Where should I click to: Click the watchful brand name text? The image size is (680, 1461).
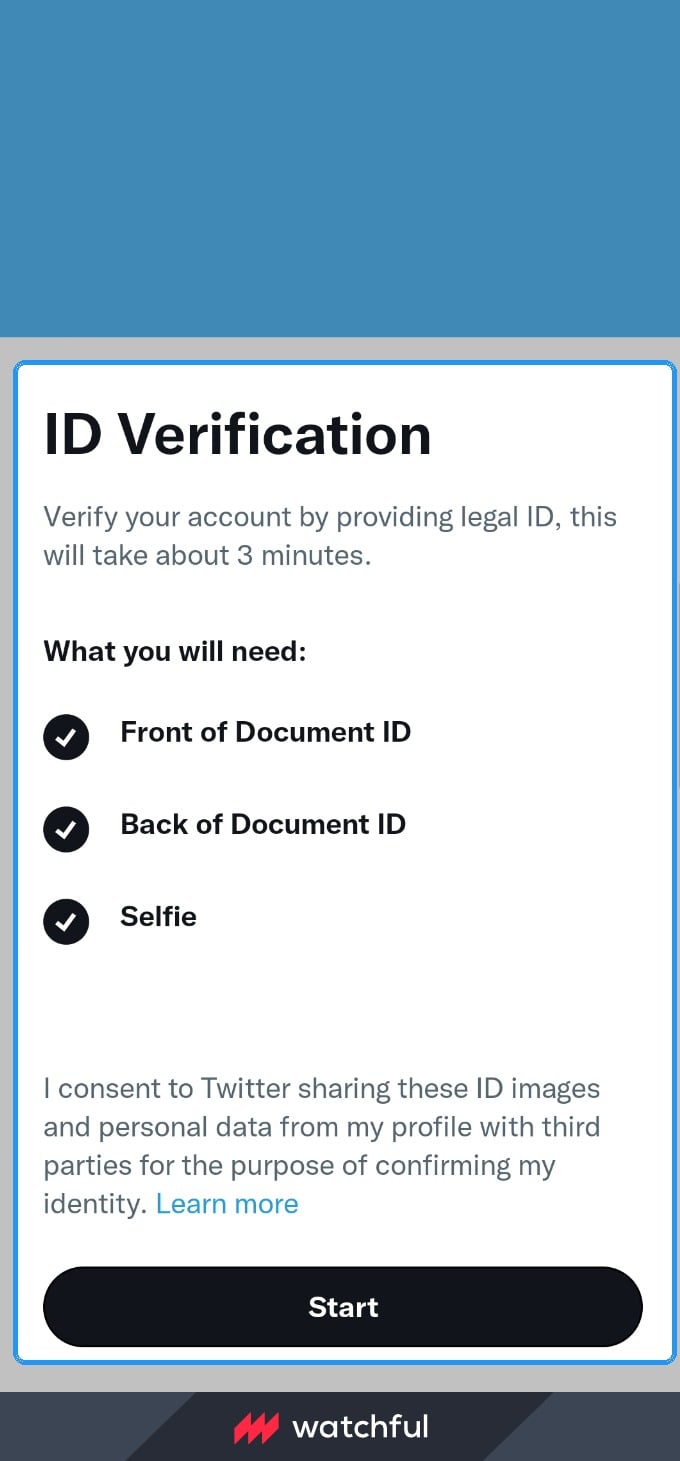click(x=360, y=1426)
